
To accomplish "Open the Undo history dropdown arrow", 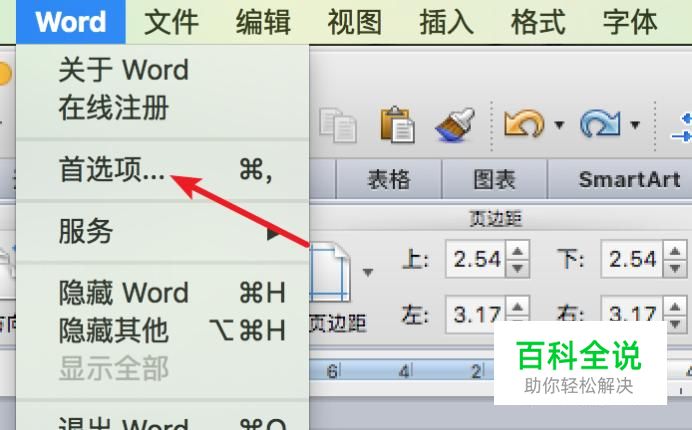I will [559, 125].
